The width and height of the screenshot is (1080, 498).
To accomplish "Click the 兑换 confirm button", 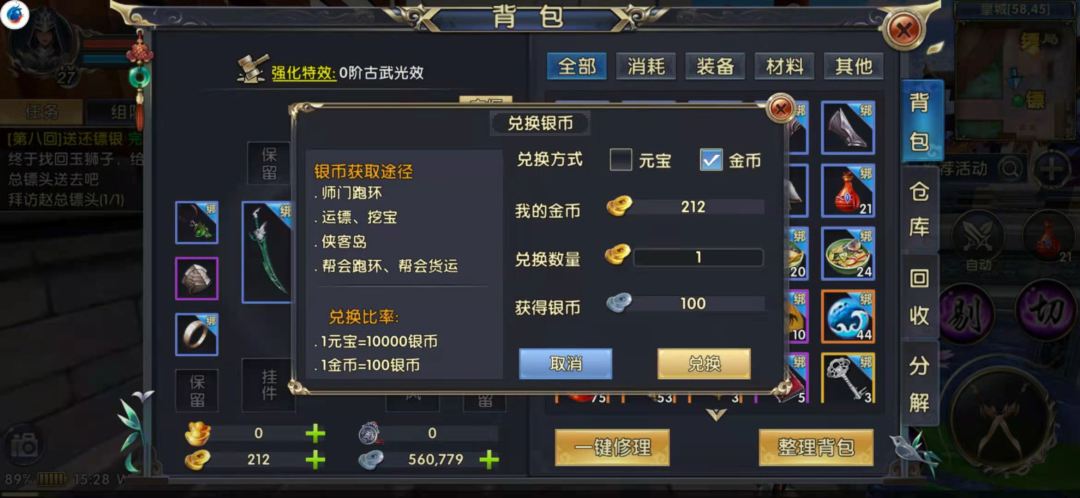I will pos(704,364).
